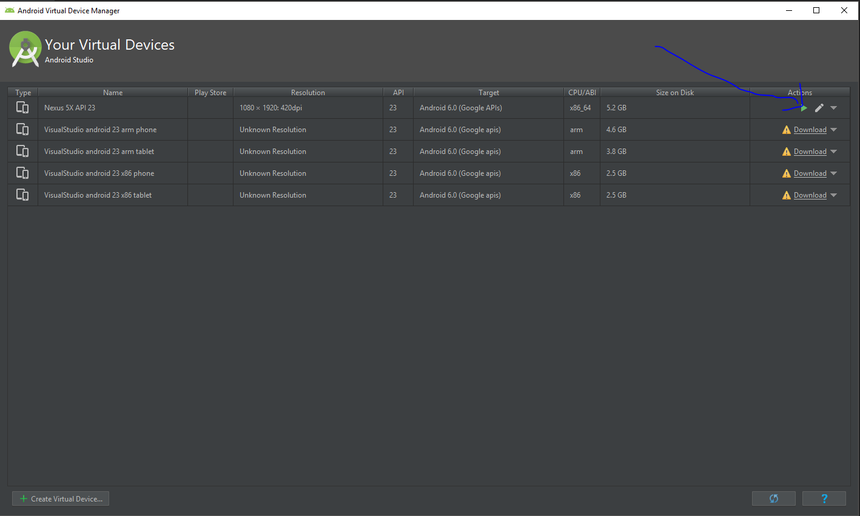Click Download link for arm phone device
This screenshot has height=516, width=860.
(810, 130)
